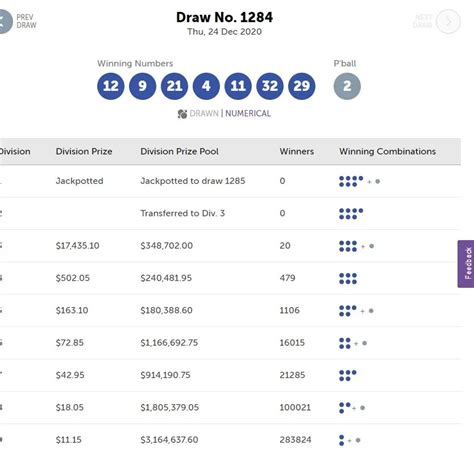Click combination dots in the $72.85 row
Image resolution: width=474 pixels, height=449 pixels.
353,343
